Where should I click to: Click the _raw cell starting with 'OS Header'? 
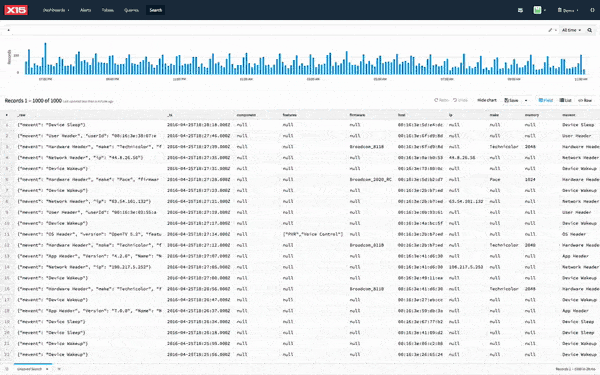point(90,234)
